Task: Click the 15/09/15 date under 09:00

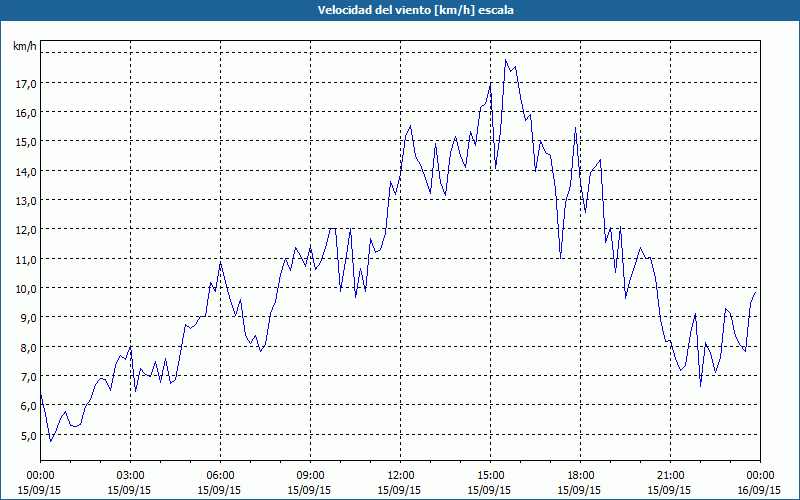Action: (309, 490)
